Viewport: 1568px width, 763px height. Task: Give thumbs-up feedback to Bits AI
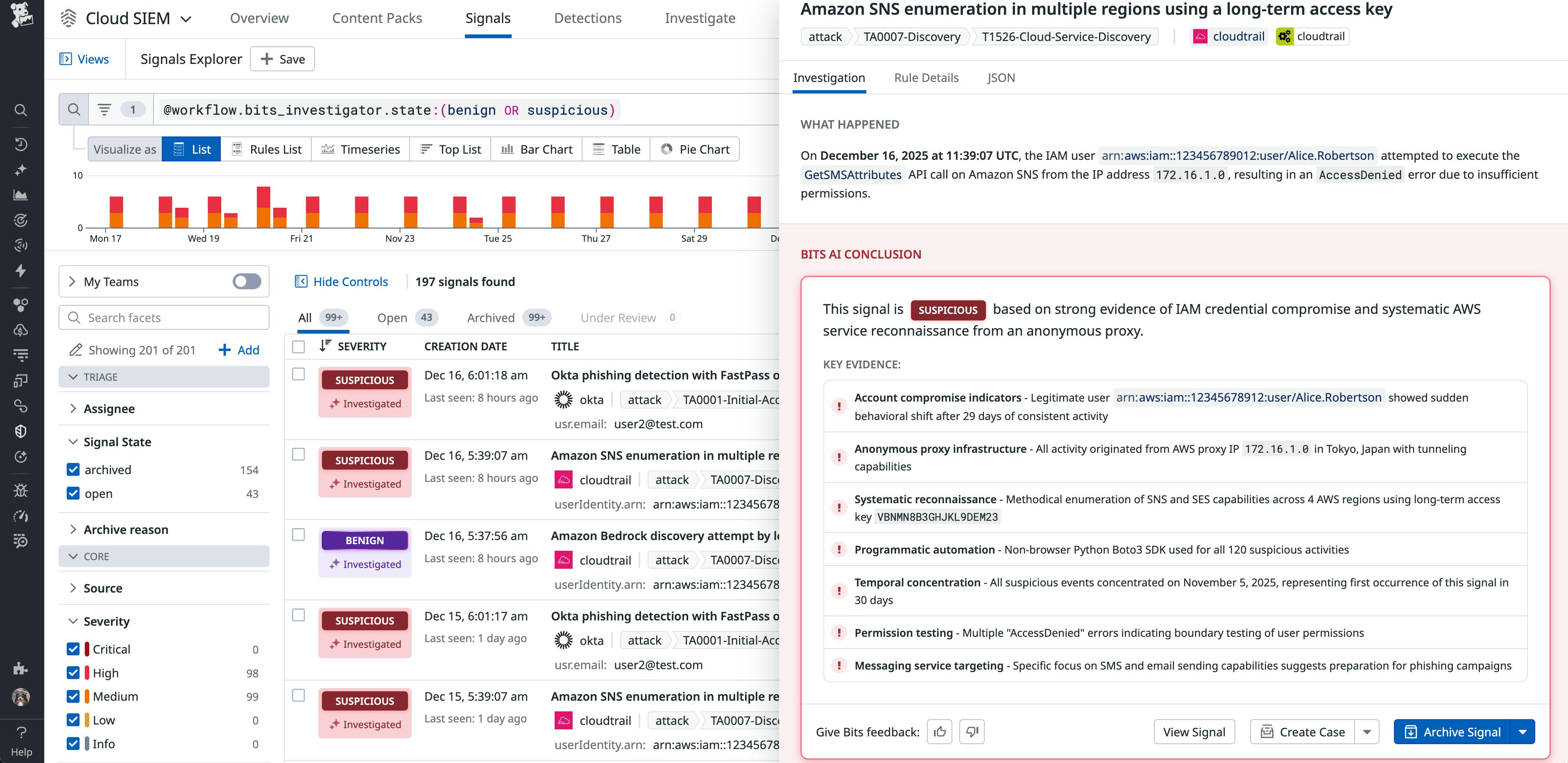[940, 731]
